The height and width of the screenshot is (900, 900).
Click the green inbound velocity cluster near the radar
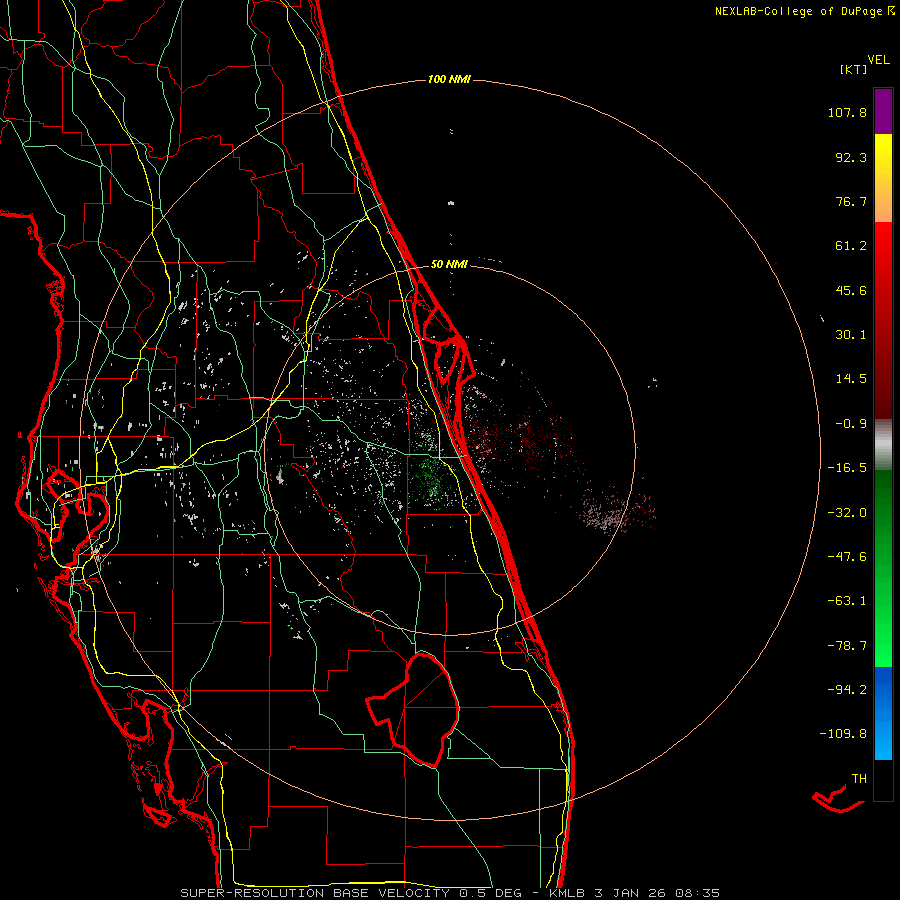(432, 481)
